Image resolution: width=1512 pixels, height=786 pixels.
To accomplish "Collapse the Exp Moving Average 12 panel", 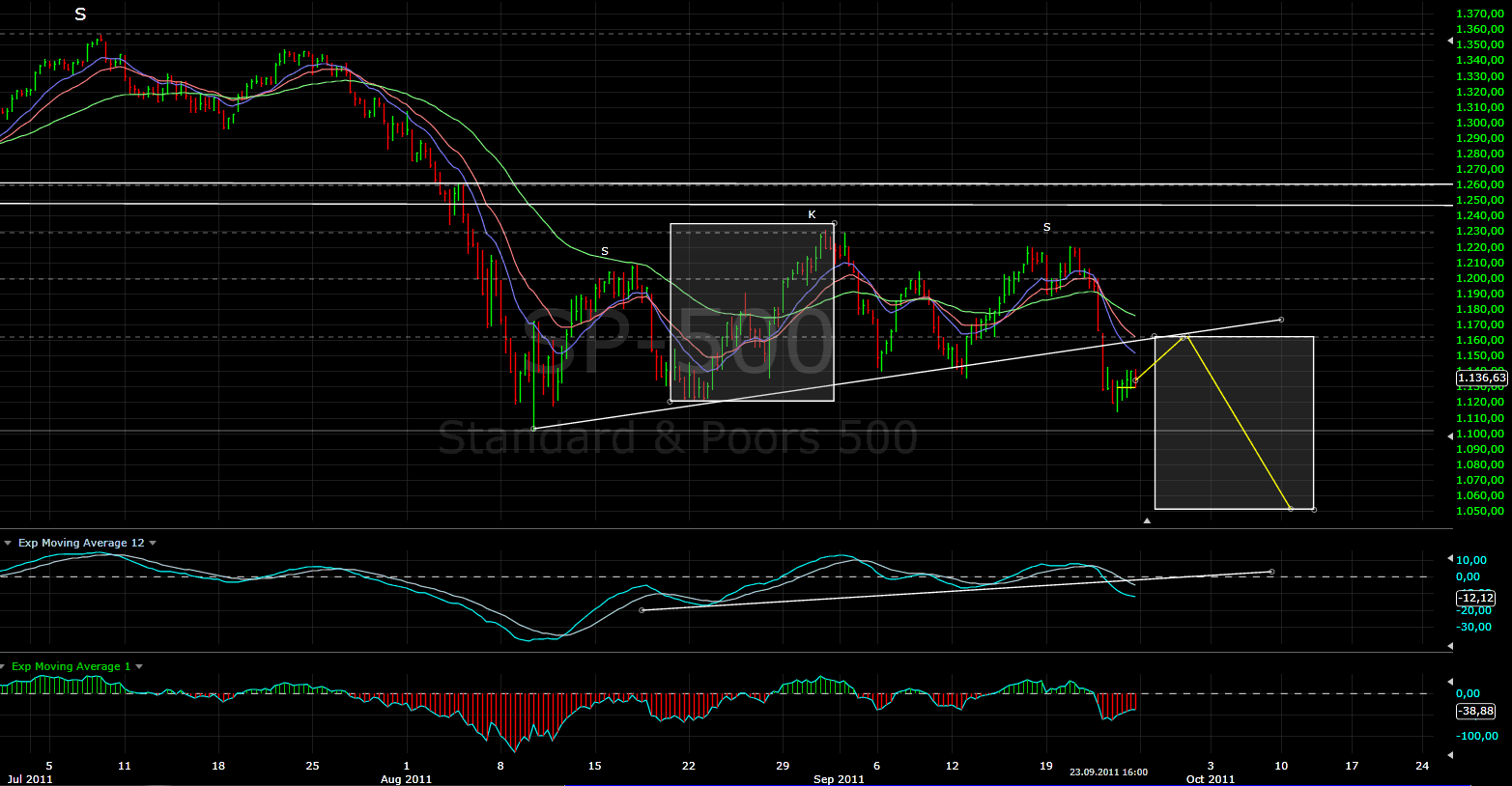I will tap(9, 544).
